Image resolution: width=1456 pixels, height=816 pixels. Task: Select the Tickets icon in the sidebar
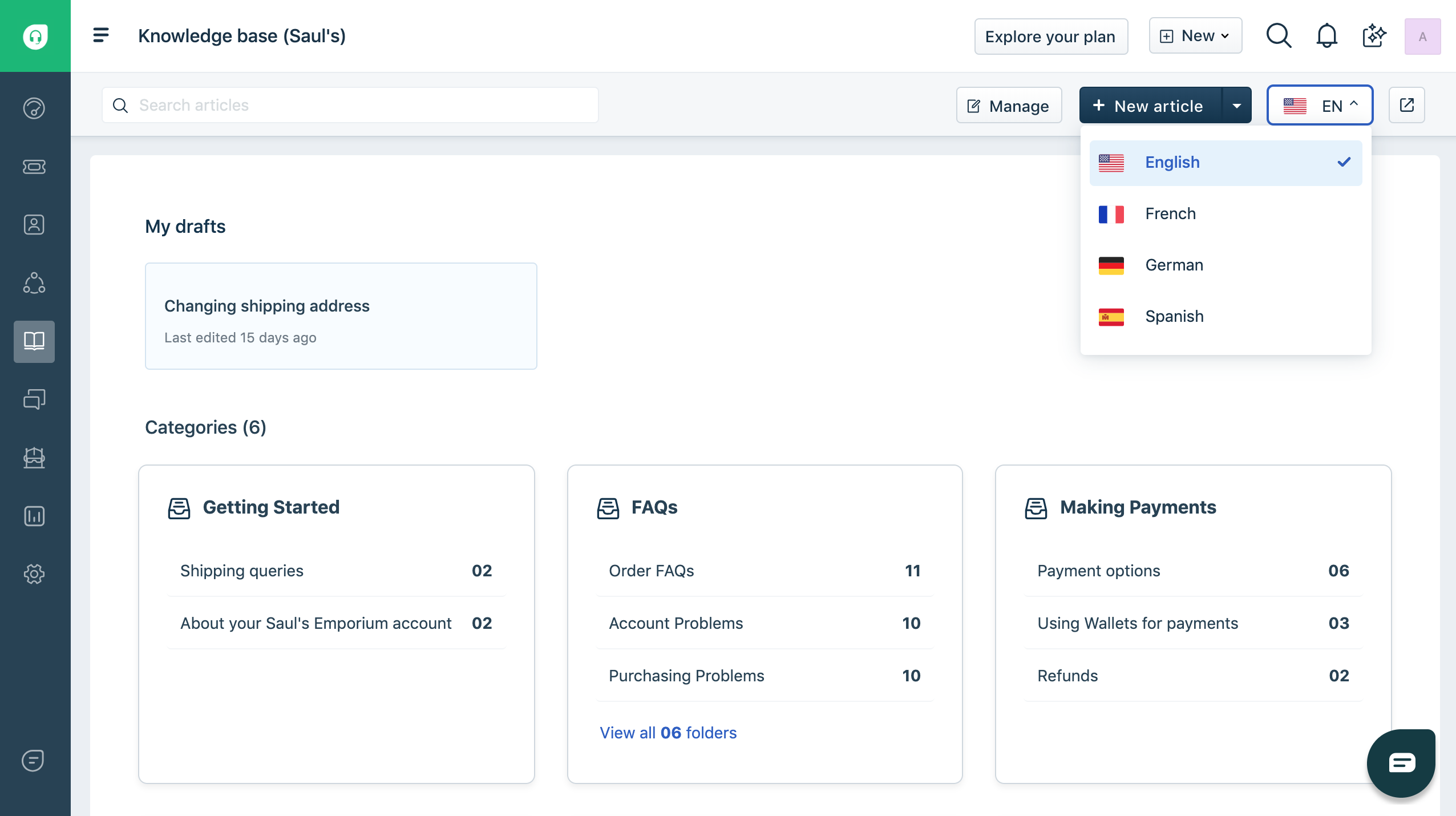pyautogui.click(x=34, y=167)
